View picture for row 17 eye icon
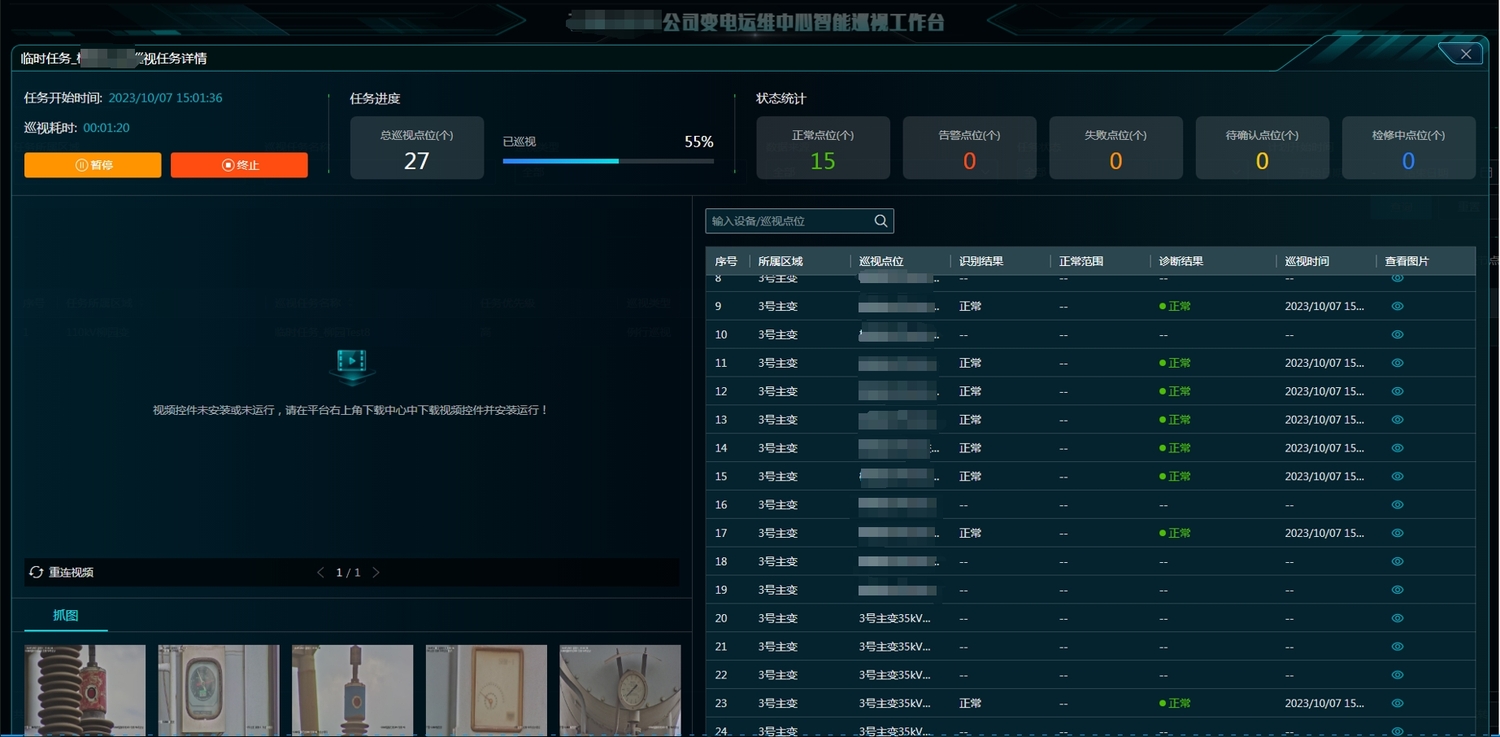The image size is (1500, 737). (1398, 533)
